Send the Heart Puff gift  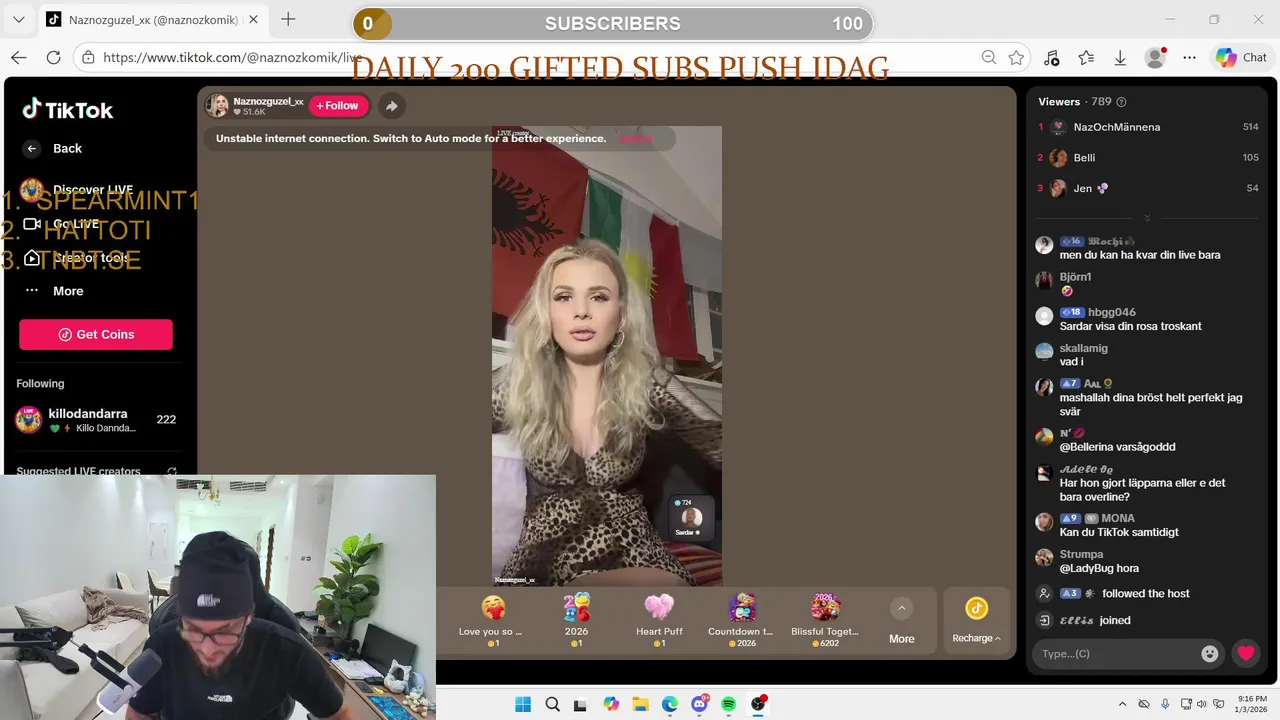pyautogui.click(x=659, y=621)
